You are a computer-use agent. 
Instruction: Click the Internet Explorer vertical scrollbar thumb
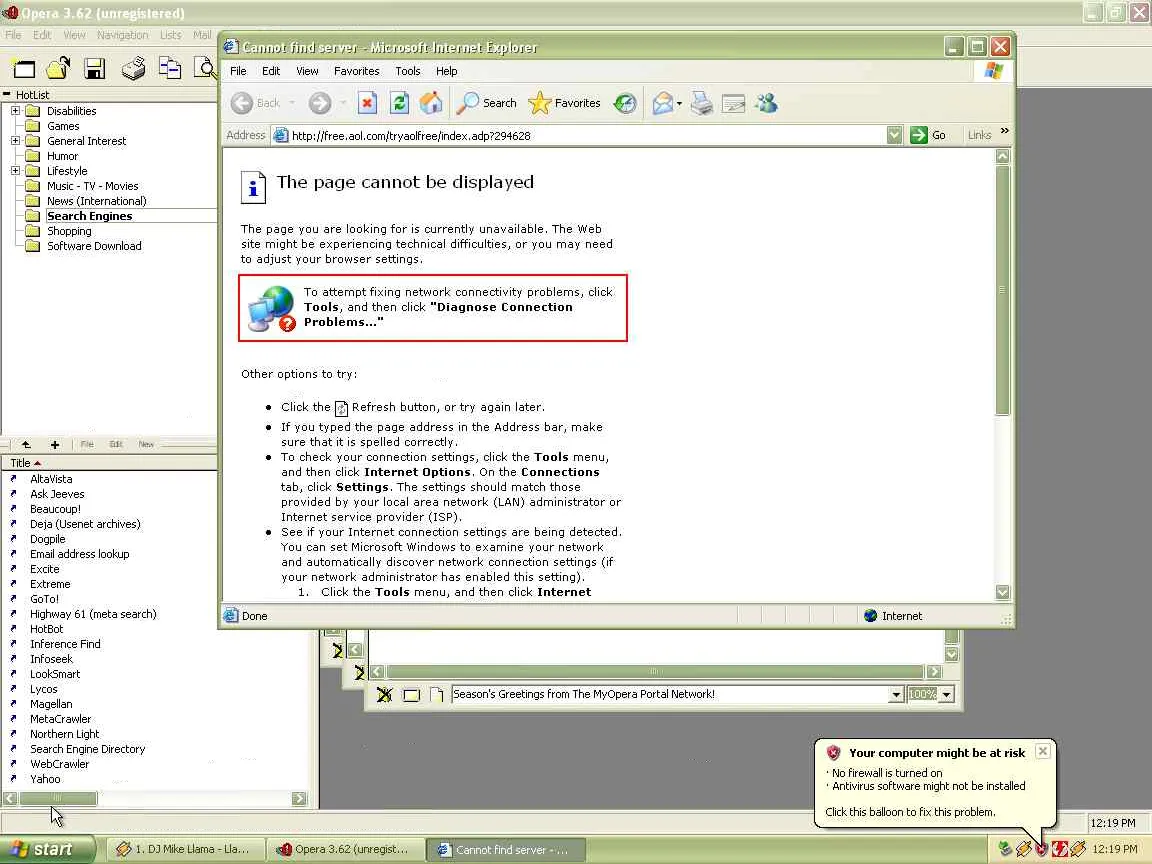pyautogui.click(x=1002, y=290)
